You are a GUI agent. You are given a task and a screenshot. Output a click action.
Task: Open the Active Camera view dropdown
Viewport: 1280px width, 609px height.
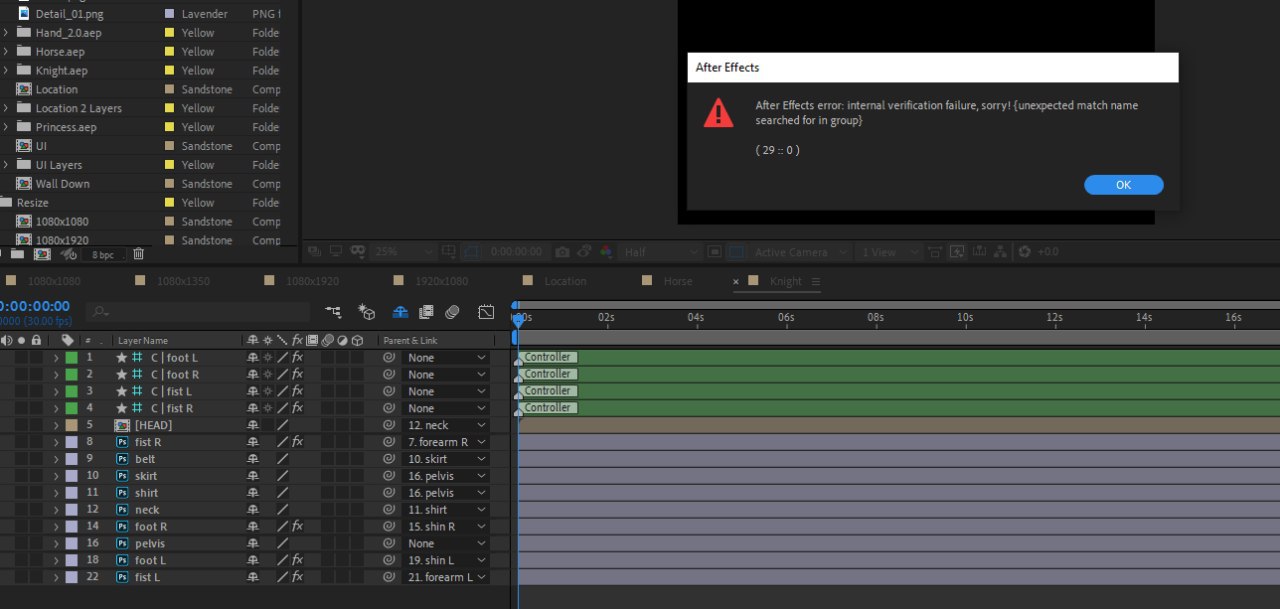(x=802, y=252)
